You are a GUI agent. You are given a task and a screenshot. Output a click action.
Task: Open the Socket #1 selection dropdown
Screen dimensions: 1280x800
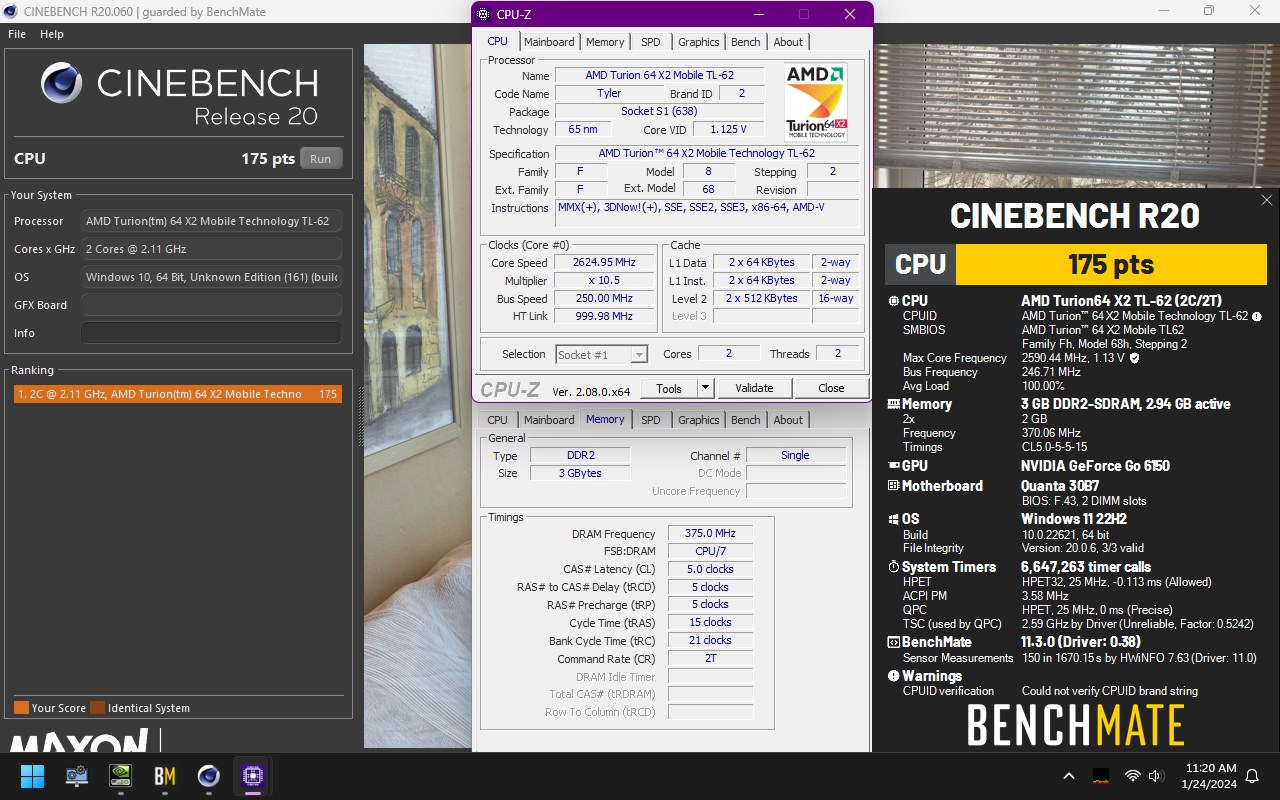pos(601,354)
